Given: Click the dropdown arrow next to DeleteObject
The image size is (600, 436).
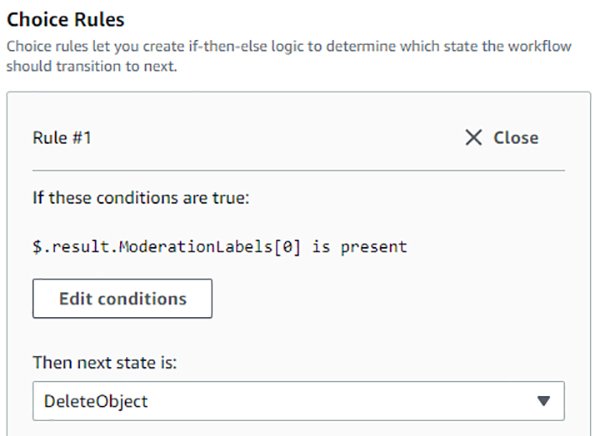Looking at the screenshot, I should click(543, 401).
